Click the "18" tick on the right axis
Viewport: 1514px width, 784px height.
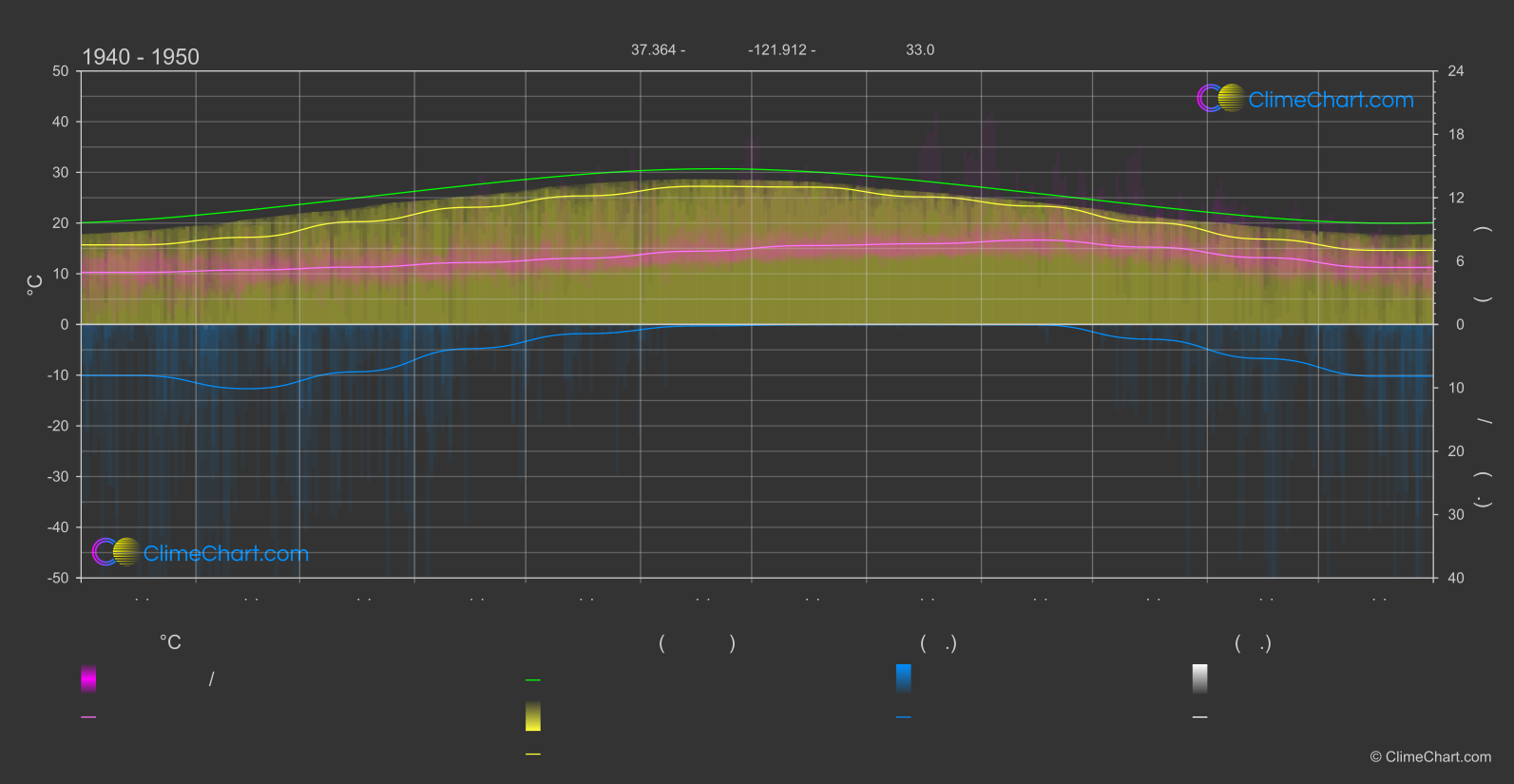coord(1456,135)
